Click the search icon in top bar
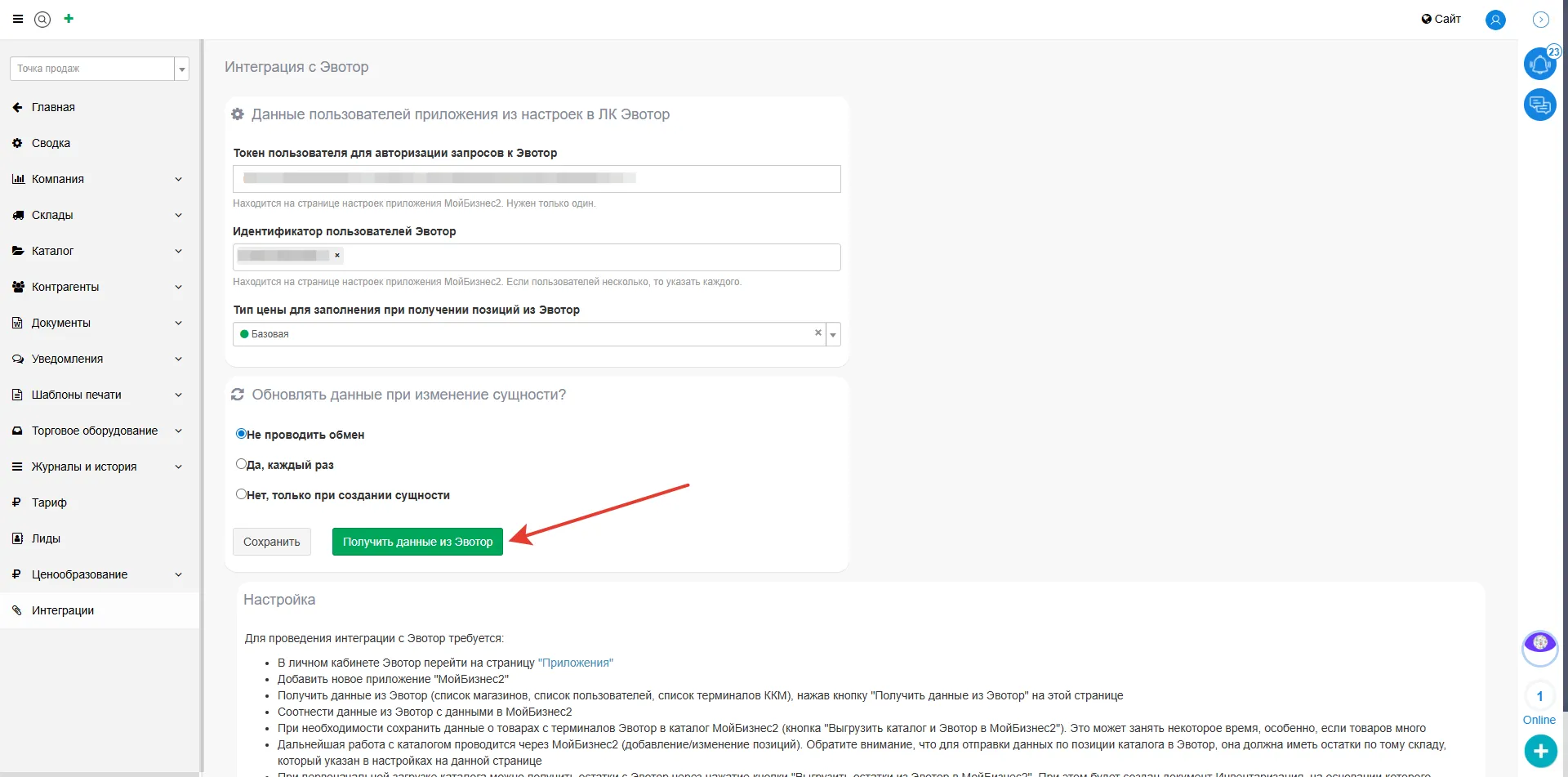Image resolution: width=1568 pixels, height=777 pixels. [x=42, y=20]
